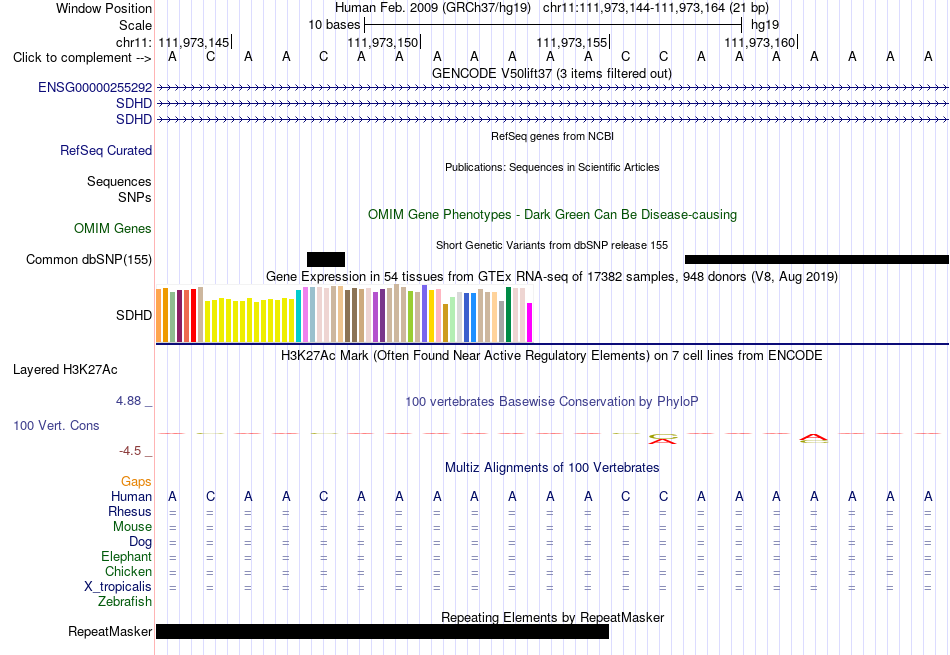
Task: Click the chr11:111,973,144-111,973,164 position text
Action: tap(656, 8)
